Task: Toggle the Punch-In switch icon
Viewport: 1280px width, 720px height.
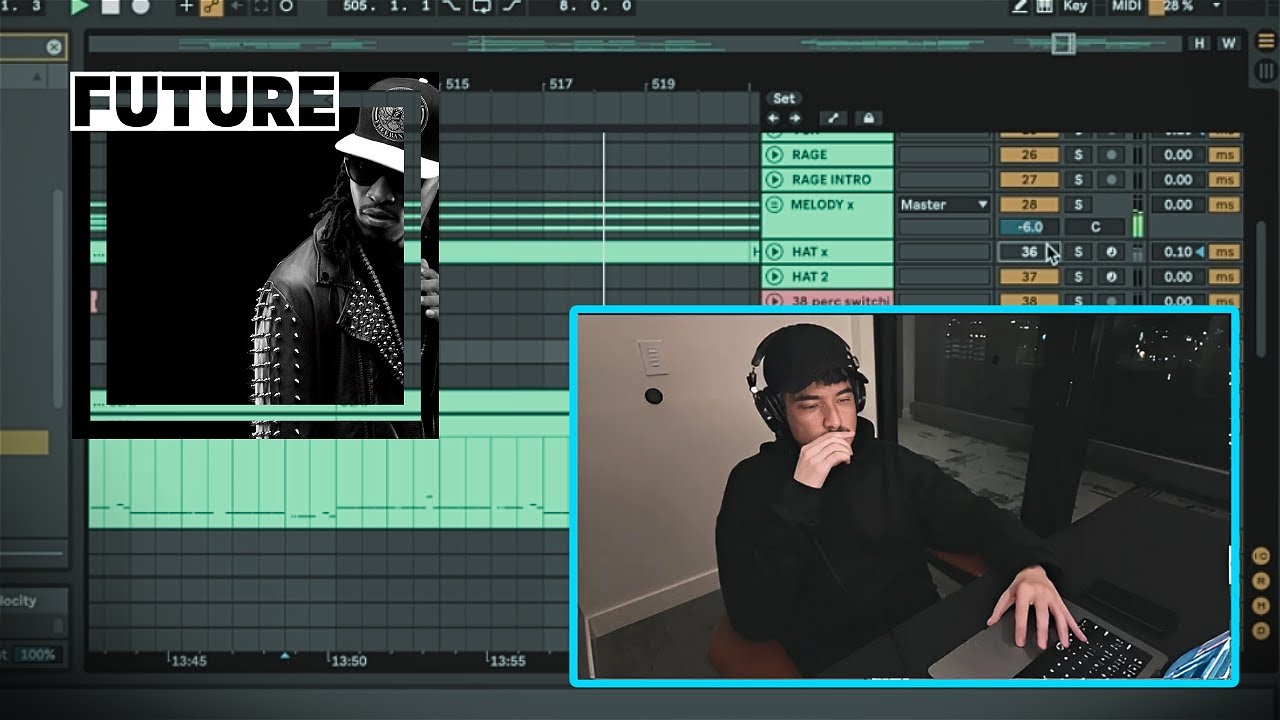Action: 452,6
